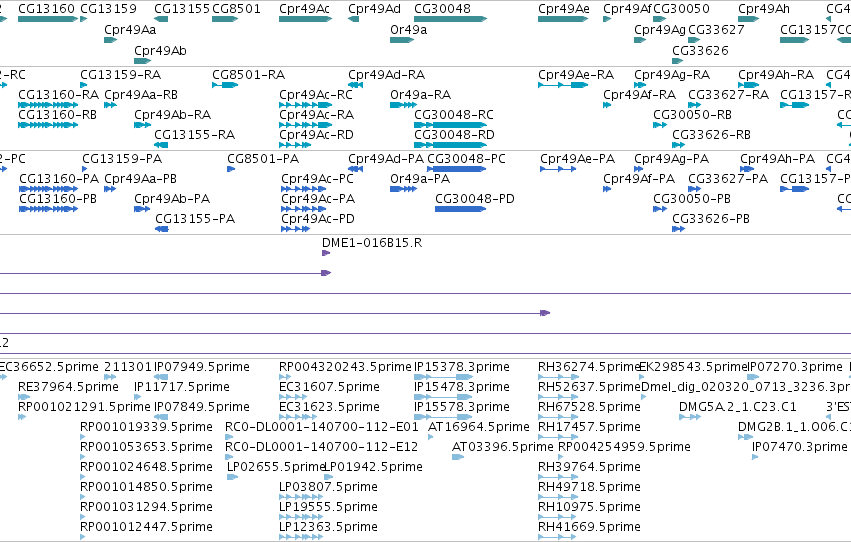This screenshot has height=542, width=851.
Task: Click the CG13155 gene label
Action: (x=182, y=9)
